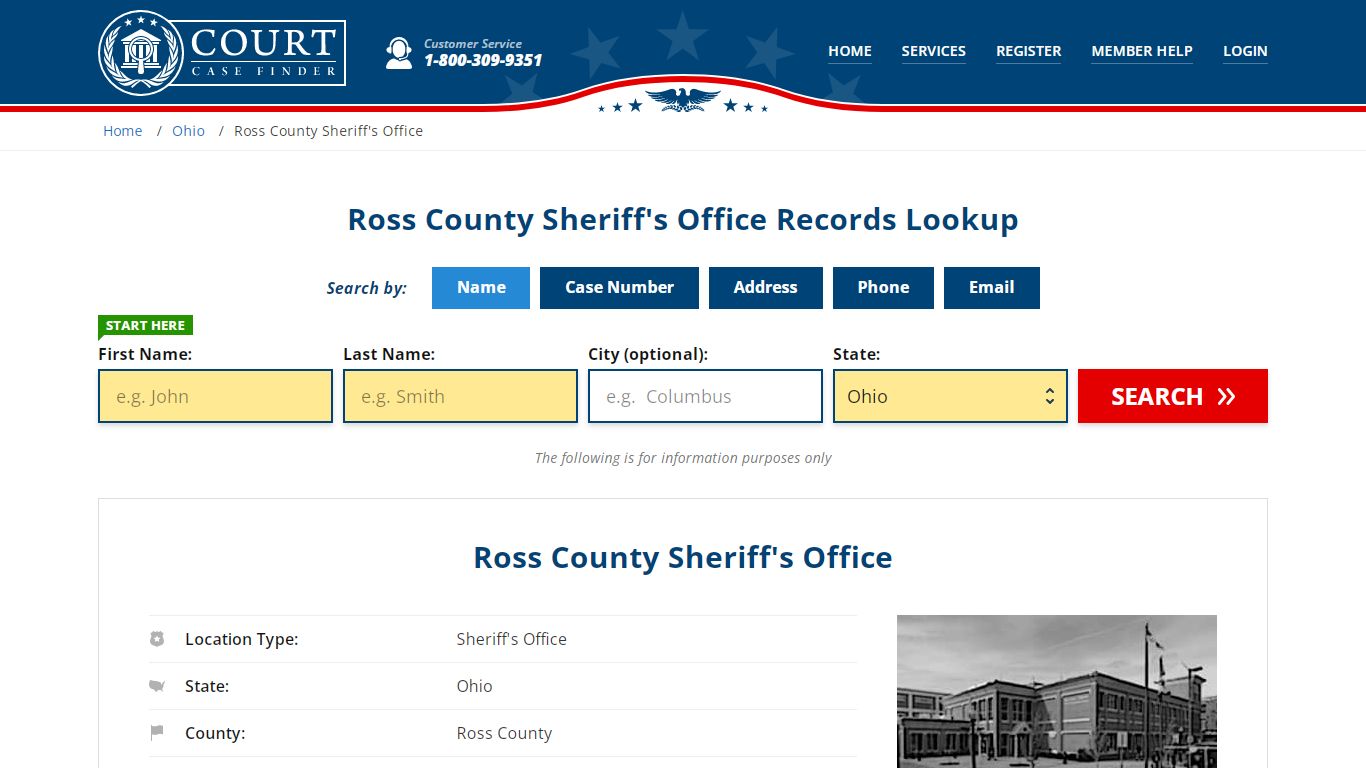Screen dimensions: 1366x768
Task: Click the eagle emblem in header
Action: 683,99
